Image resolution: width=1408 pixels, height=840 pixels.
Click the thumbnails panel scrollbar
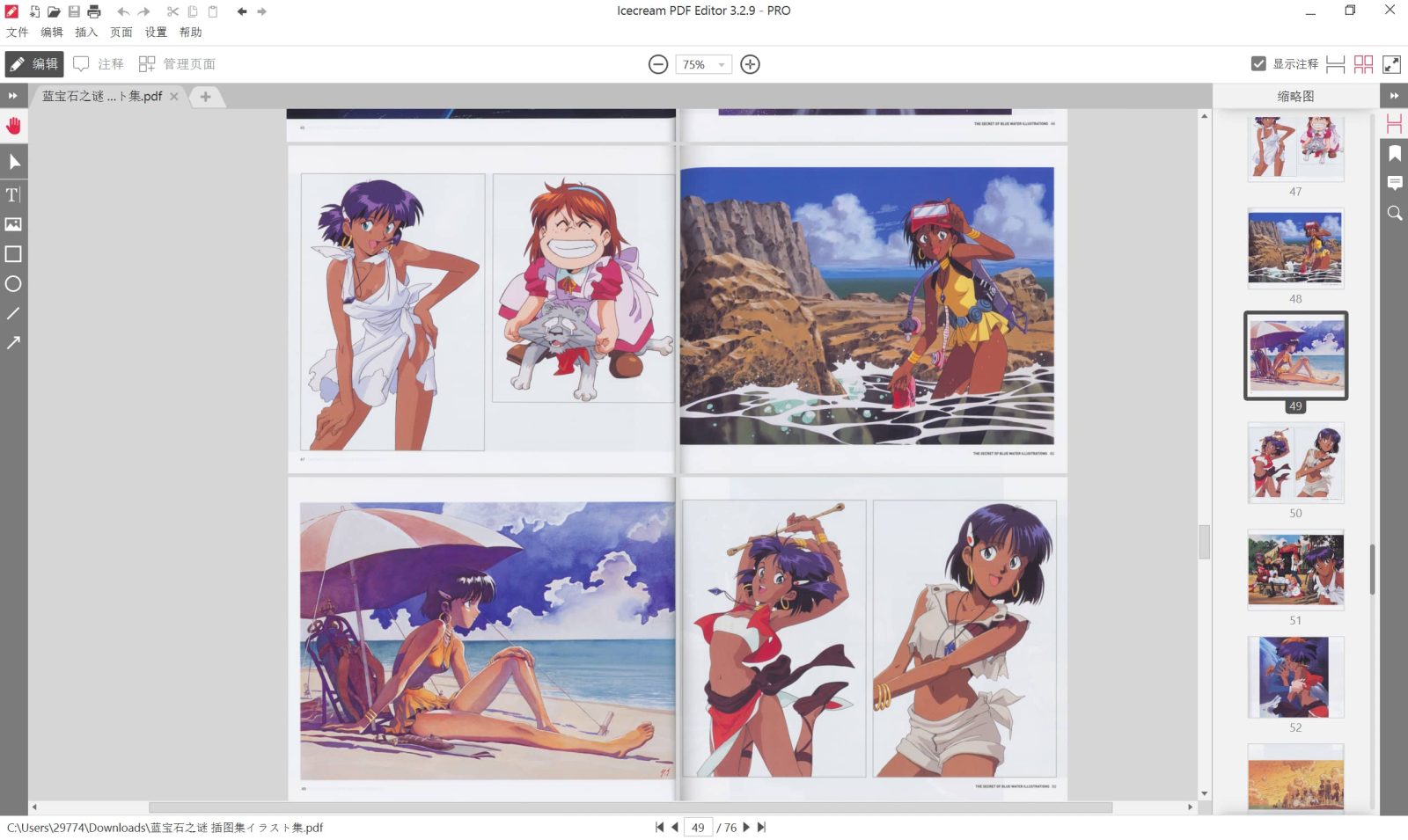coord(1372,569)
